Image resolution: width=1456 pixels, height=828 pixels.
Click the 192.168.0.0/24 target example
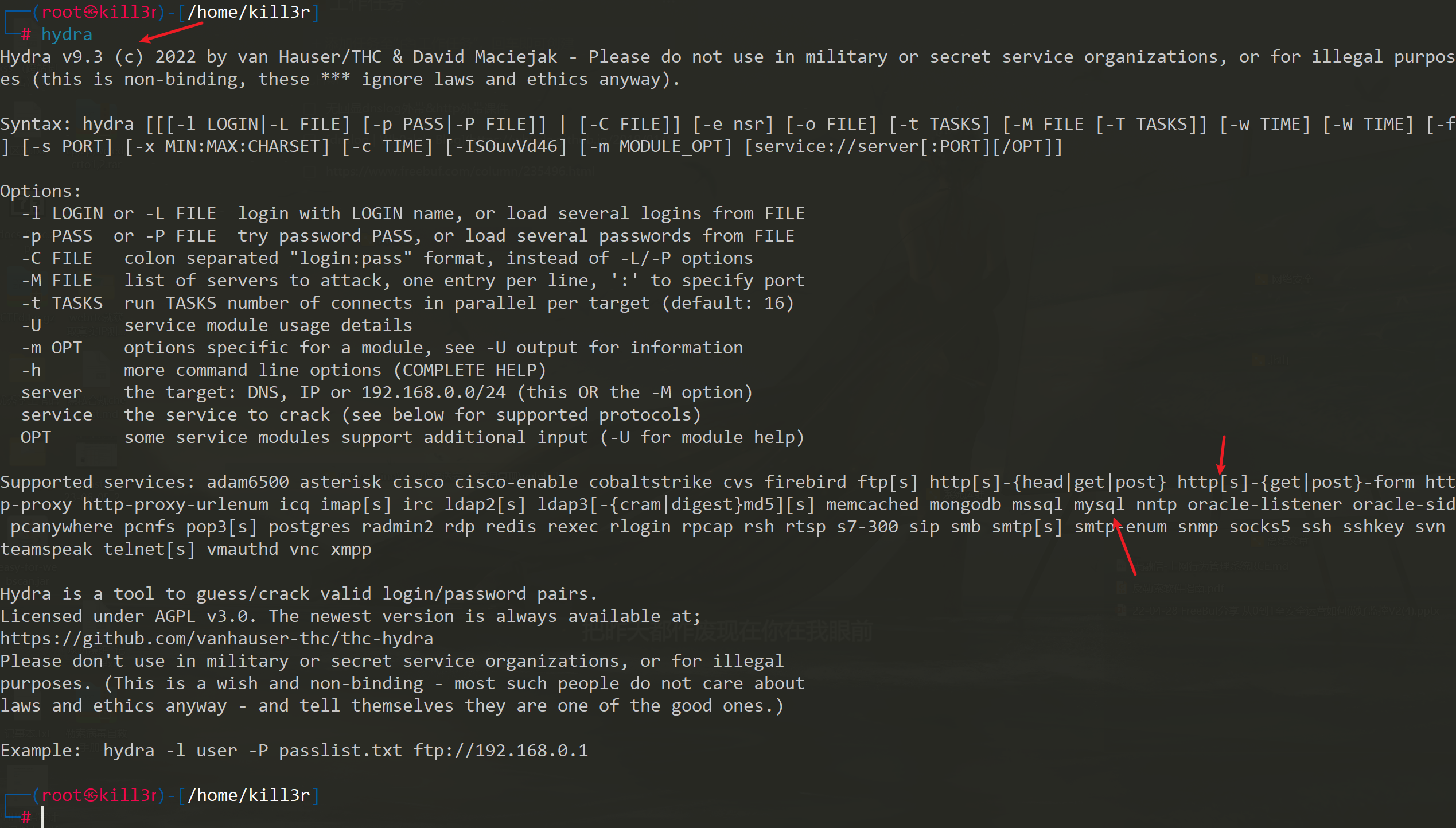(434, 392)
